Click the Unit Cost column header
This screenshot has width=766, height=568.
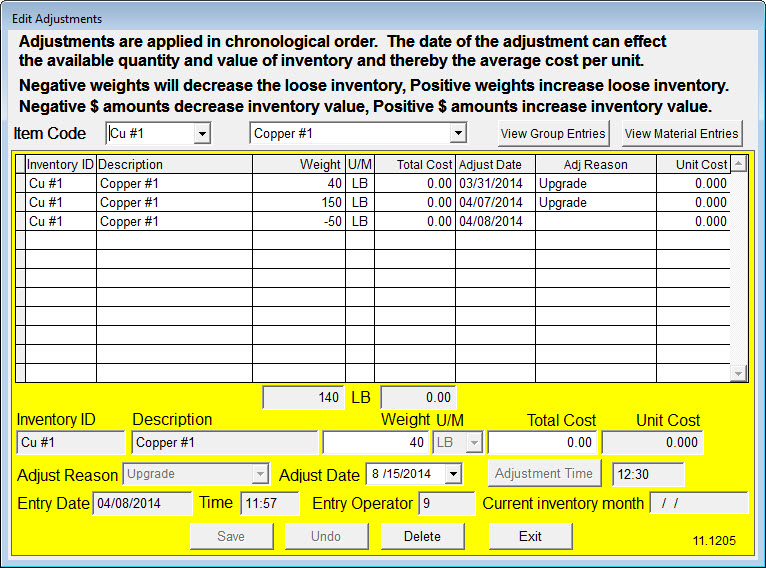coord(693,165)
